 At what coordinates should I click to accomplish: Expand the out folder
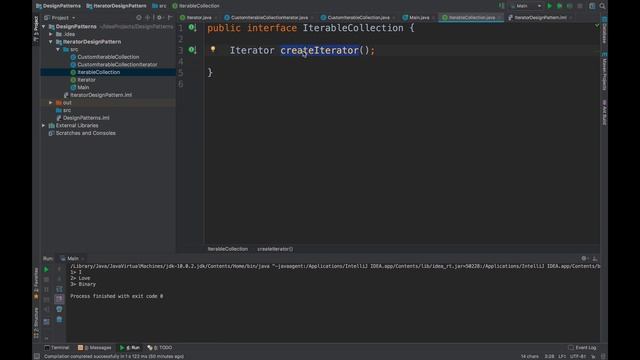[51, 103]
